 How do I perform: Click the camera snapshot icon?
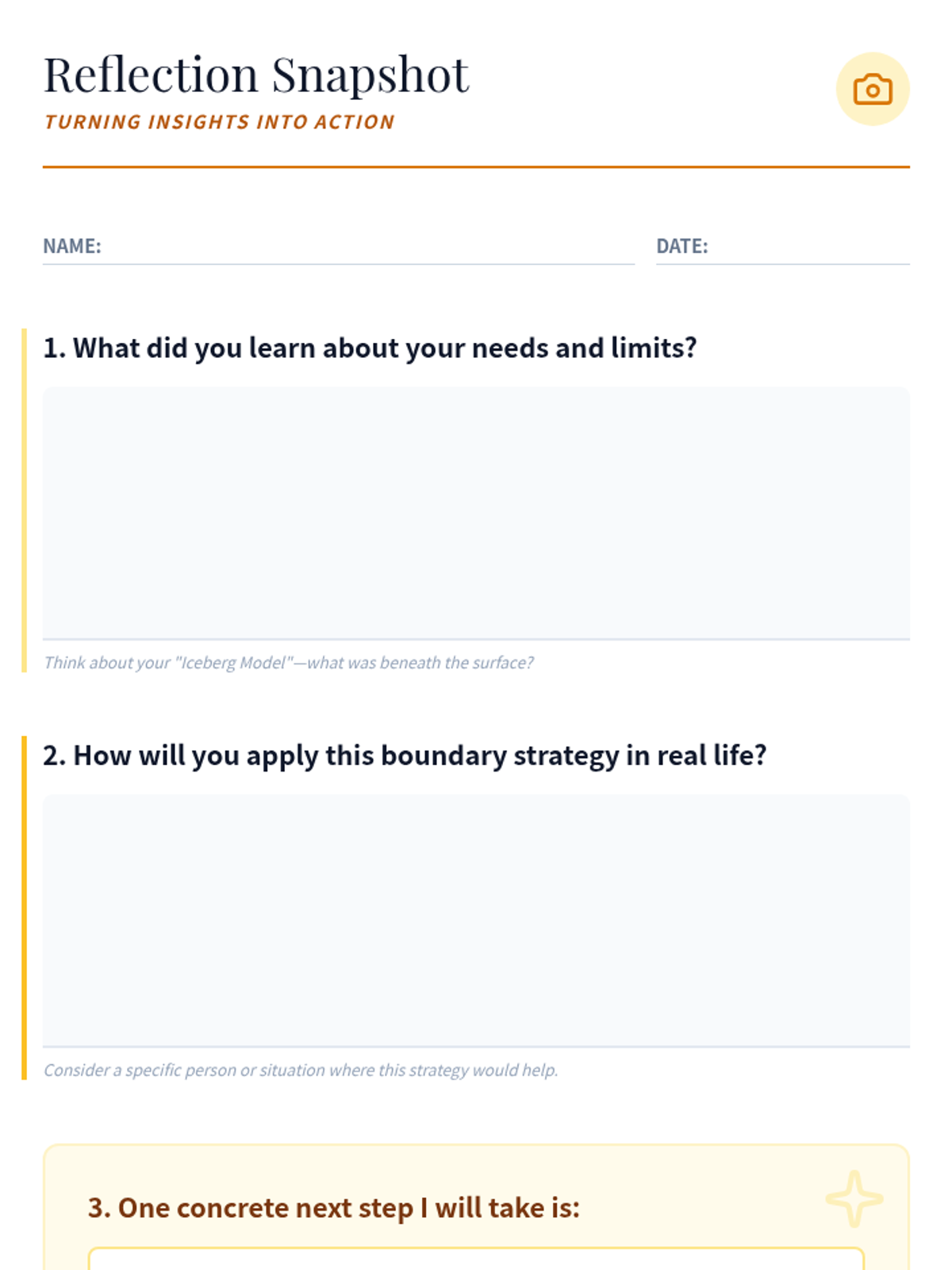pos(872,89)
